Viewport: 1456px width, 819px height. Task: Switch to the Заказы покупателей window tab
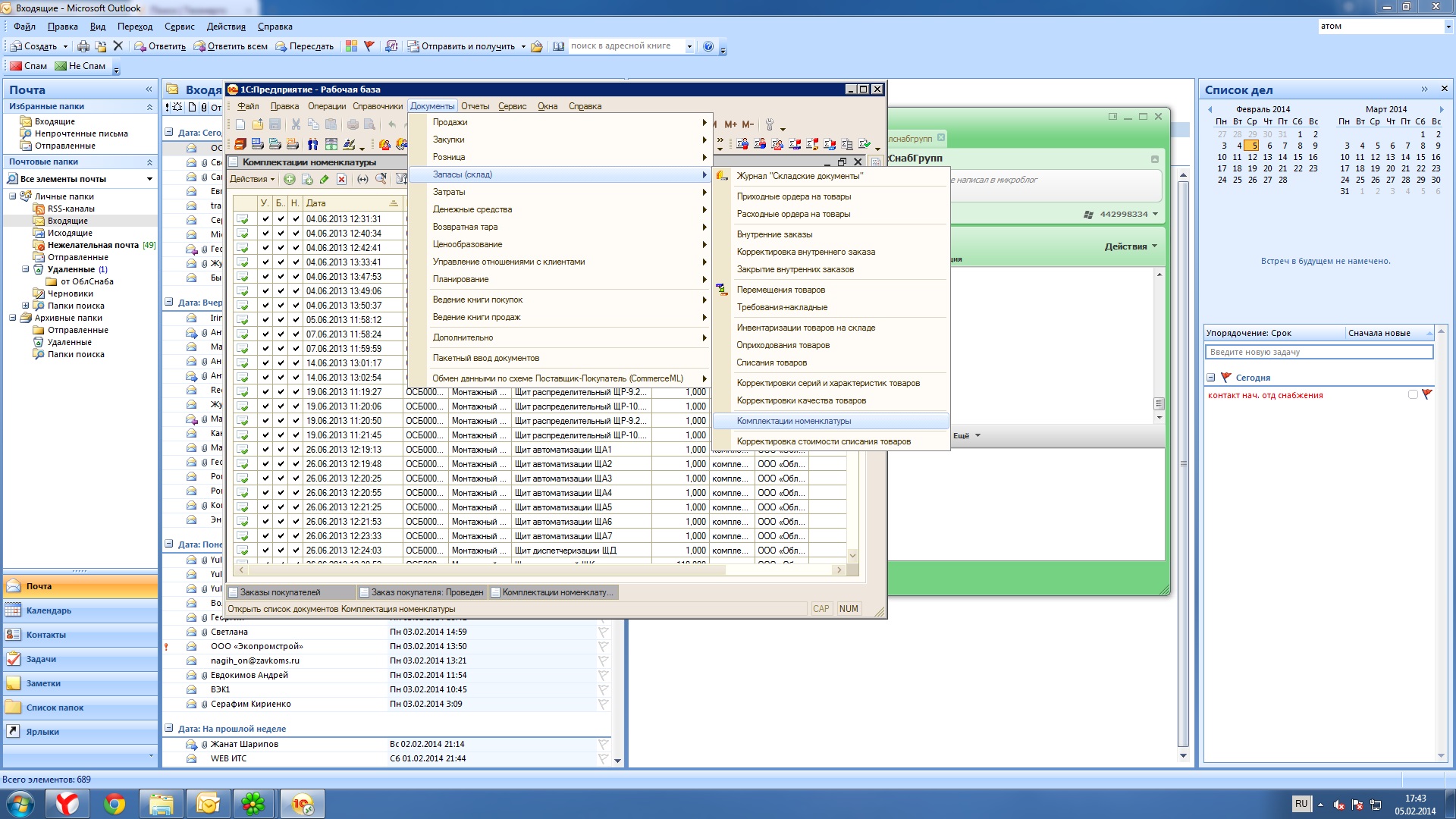pyautogui.click(x=291, y=592)
